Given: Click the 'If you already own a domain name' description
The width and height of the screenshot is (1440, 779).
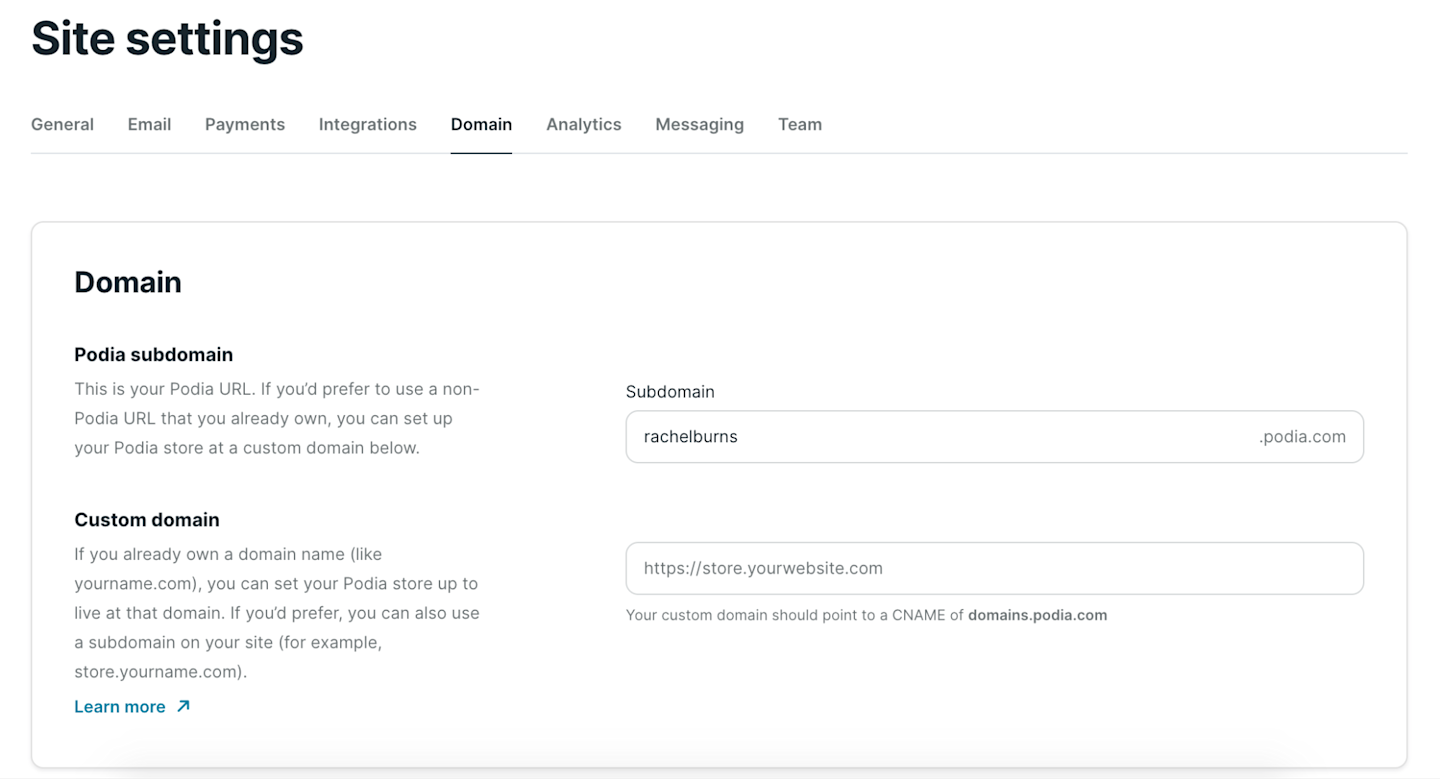Looking at the screenshot, I should pyautogui.click(x=277, y=613).
